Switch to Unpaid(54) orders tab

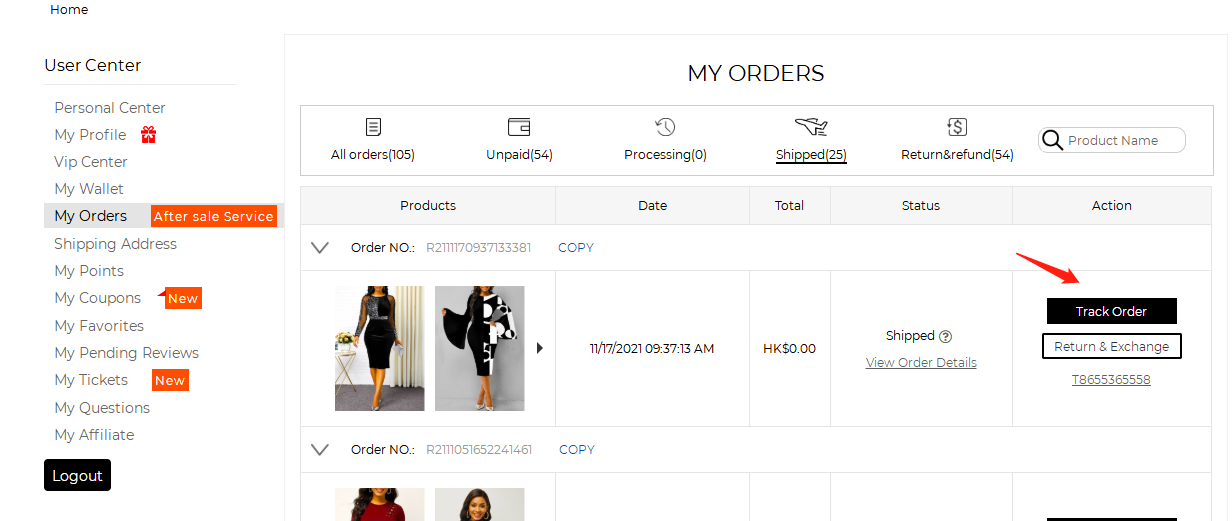click(x=519, y=154)
